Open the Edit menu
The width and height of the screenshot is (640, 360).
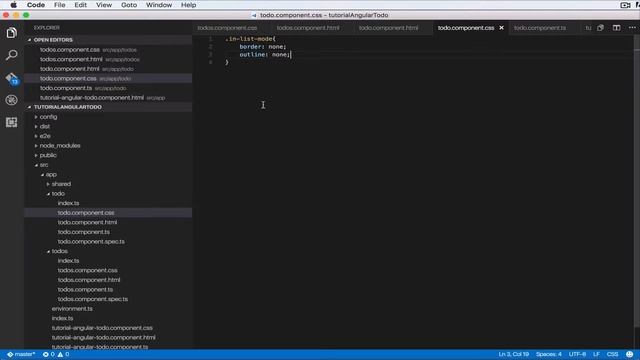(x=80, y=5)
